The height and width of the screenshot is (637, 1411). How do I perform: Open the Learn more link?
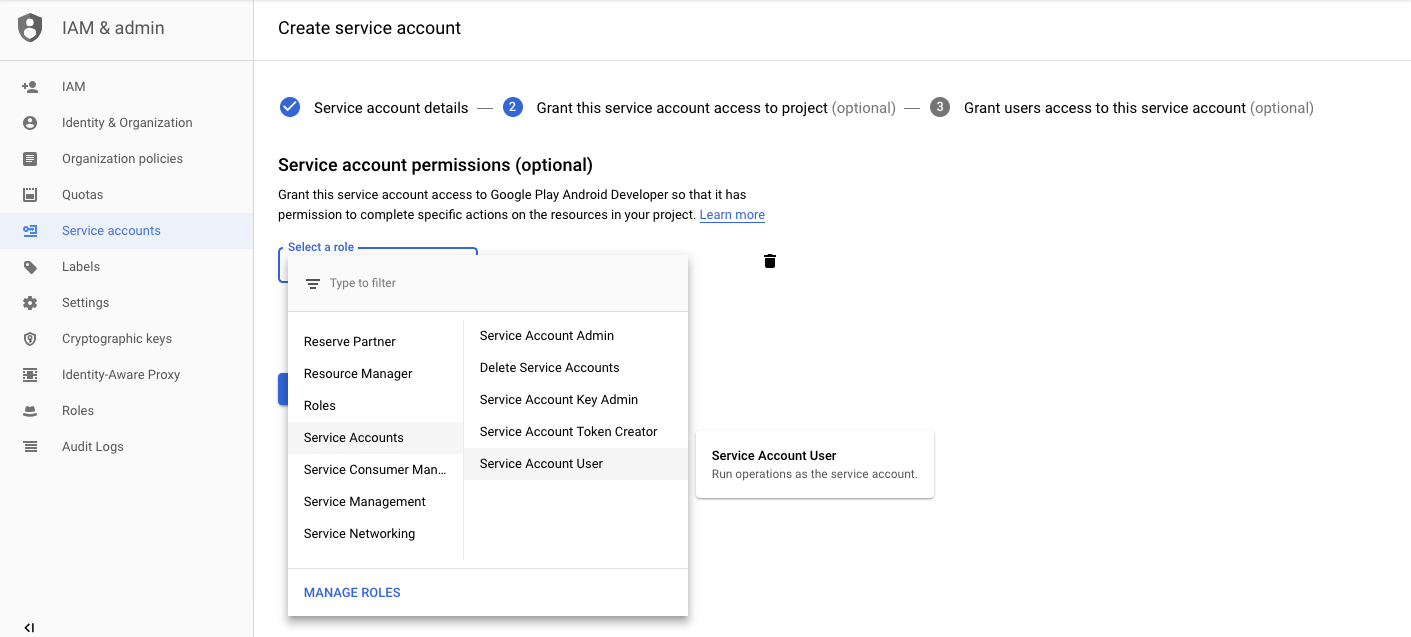[732, 215]
